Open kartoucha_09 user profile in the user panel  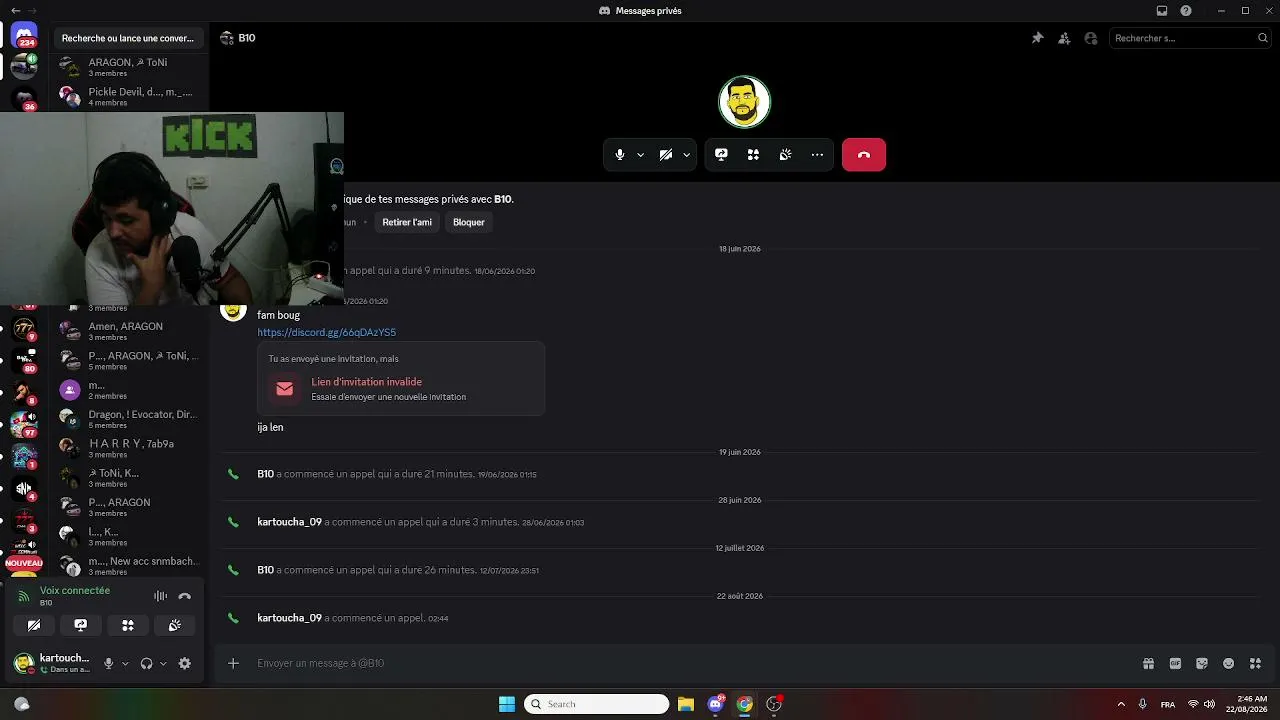point(52,663)
